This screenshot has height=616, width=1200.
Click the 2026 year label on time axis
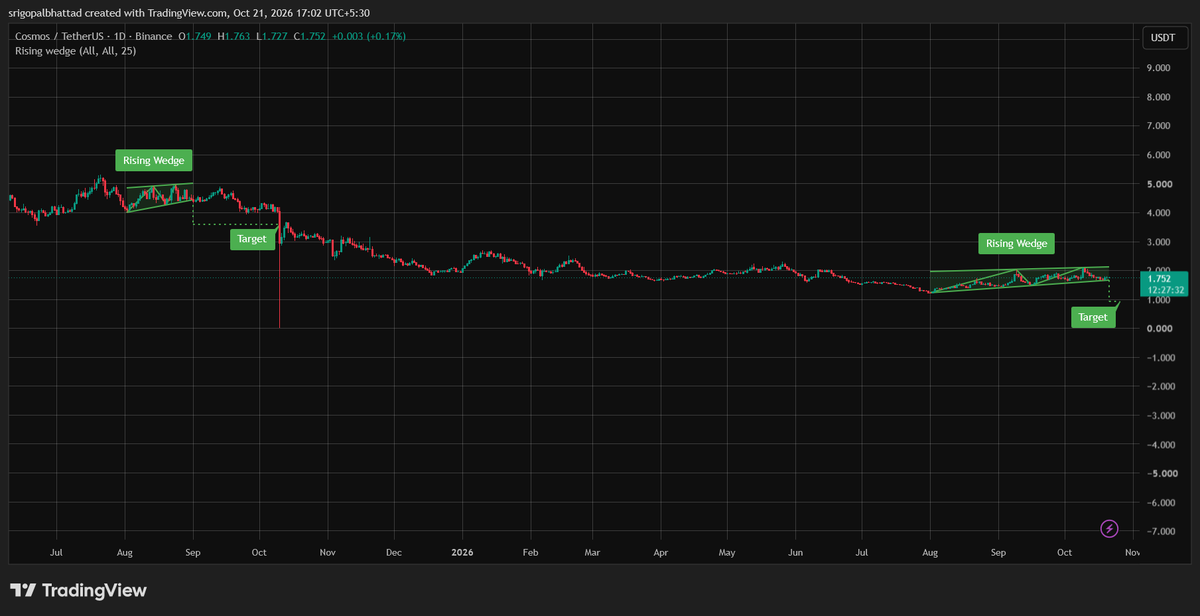(x=462, y=551)
